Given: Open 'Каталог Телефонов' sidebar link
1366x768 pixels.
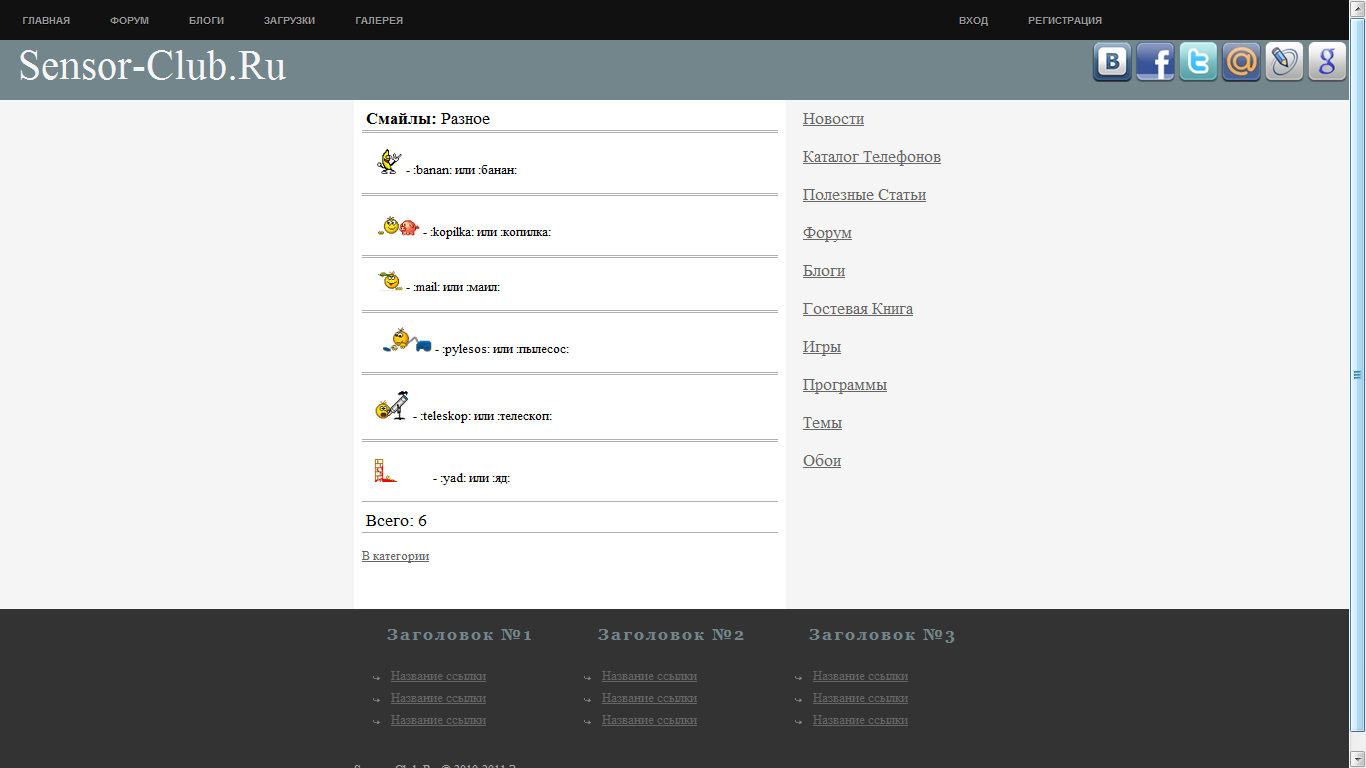Looking at the screenshot, I should [871, 157].
